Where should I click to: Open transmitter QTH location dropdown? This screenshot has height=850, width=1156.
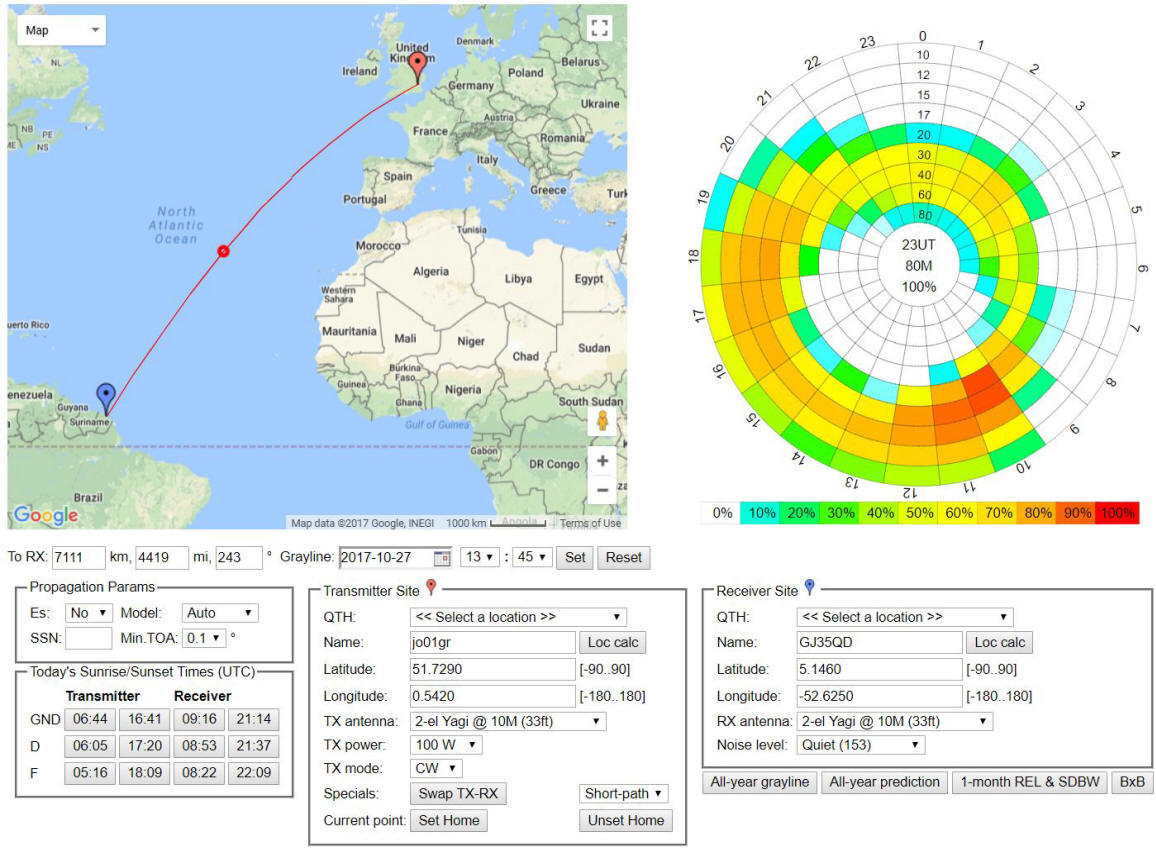[x=518, y=617]
